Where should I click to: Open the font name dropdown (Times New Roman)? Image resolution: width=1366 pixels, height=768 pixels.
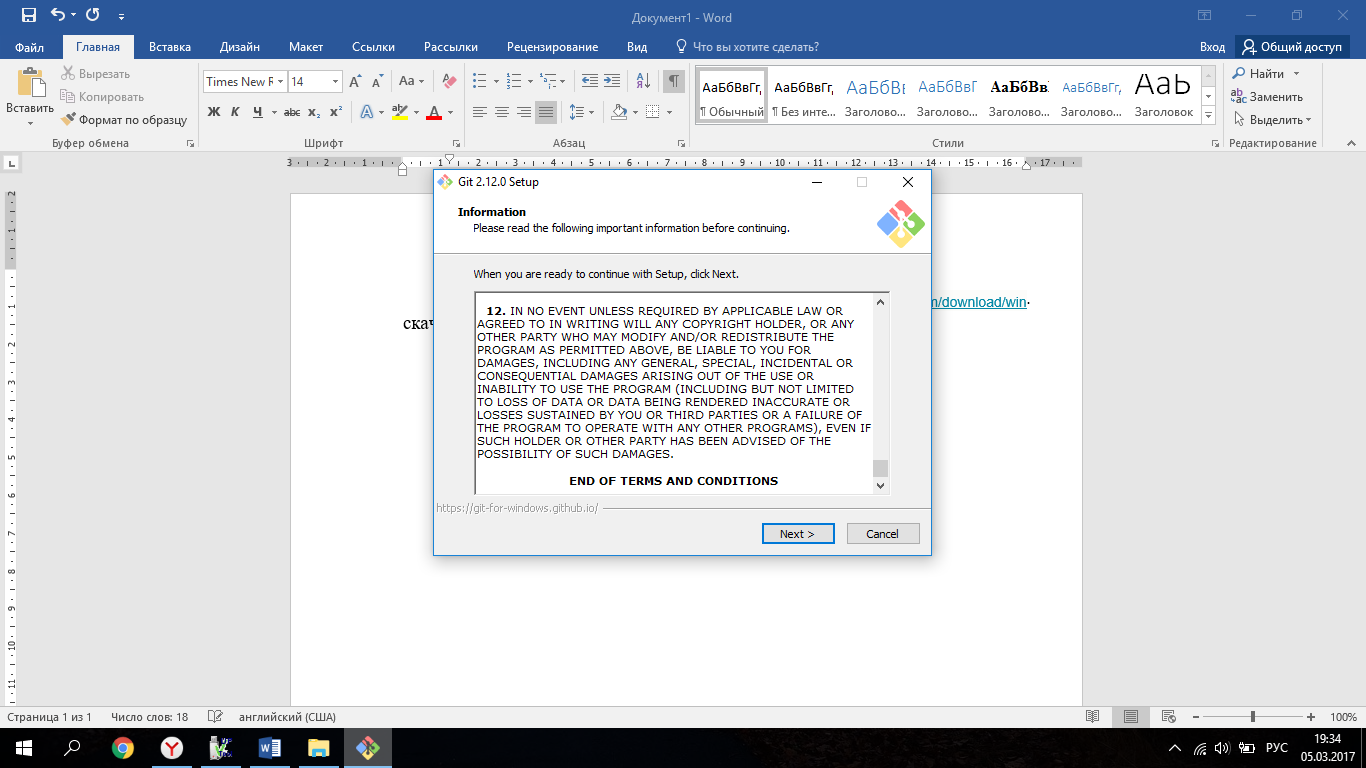pos(281,82)
